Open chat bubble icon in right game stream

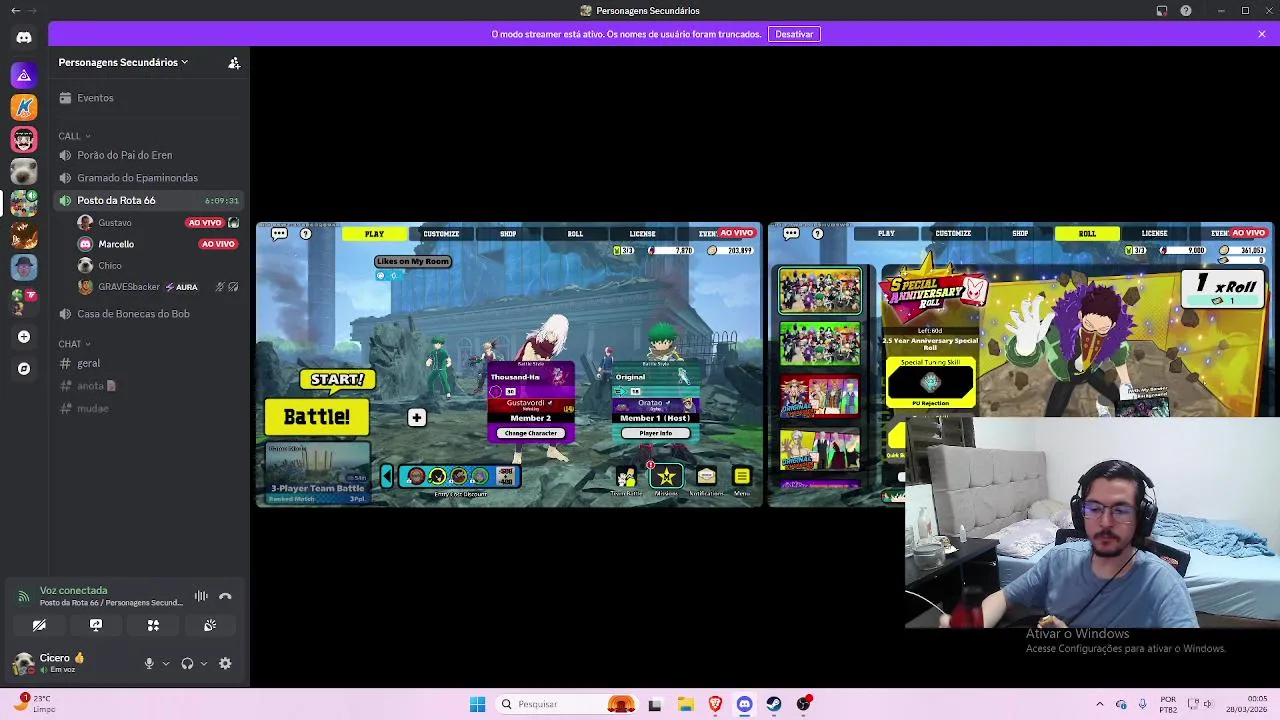(791, 233)
